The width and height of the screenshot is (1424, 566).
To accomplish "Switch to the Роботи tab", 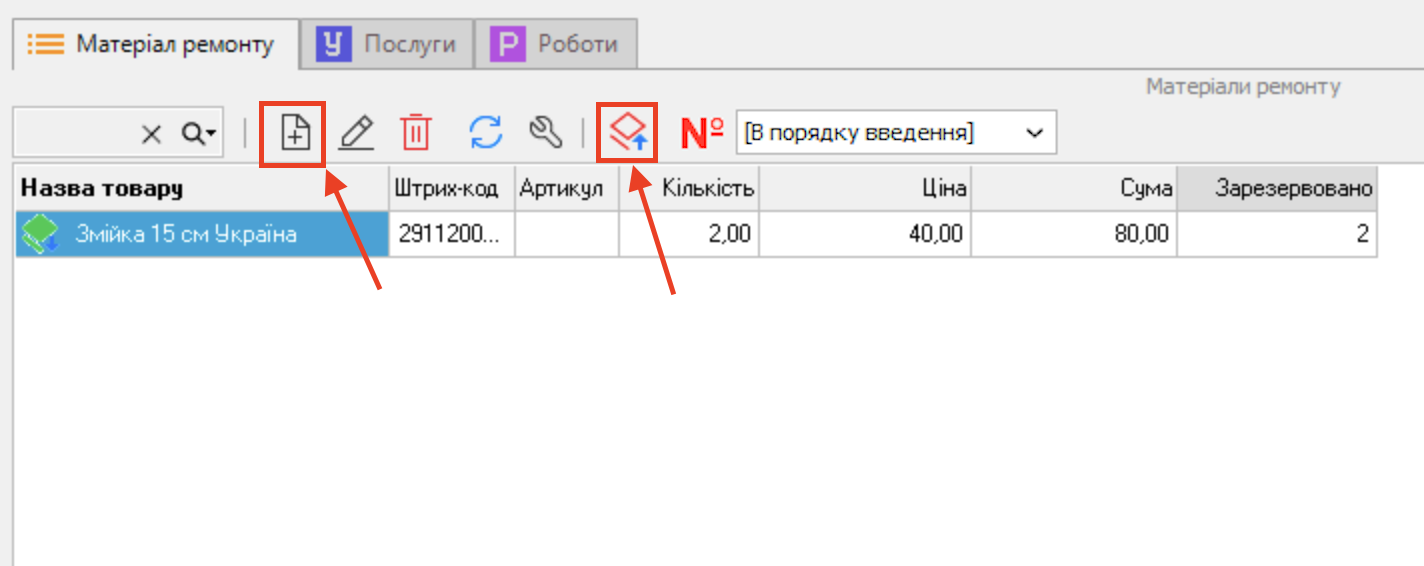I will [x=556, y=44].
